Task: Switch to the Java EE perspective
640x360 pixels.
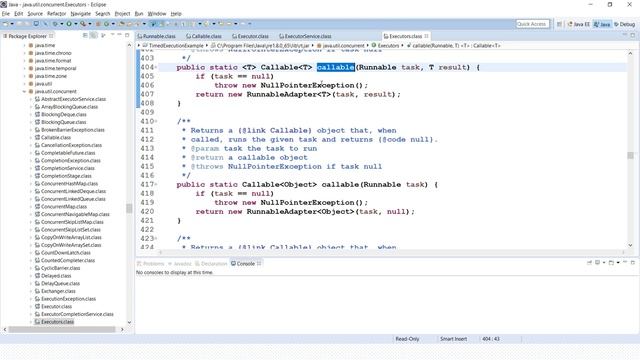Action: tap(578, 24)
